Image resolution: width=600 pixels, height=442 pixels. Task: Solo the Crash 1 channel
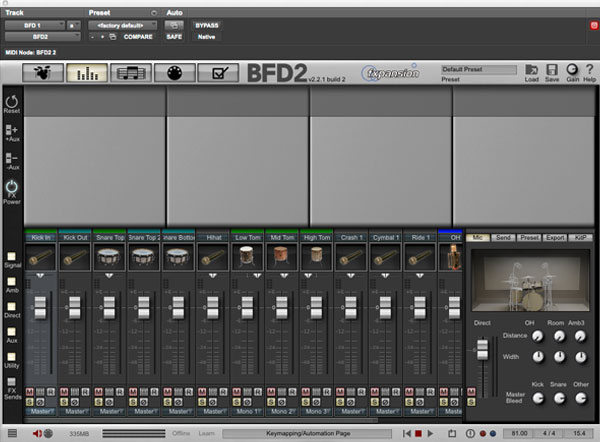click(x=340, y=402)
